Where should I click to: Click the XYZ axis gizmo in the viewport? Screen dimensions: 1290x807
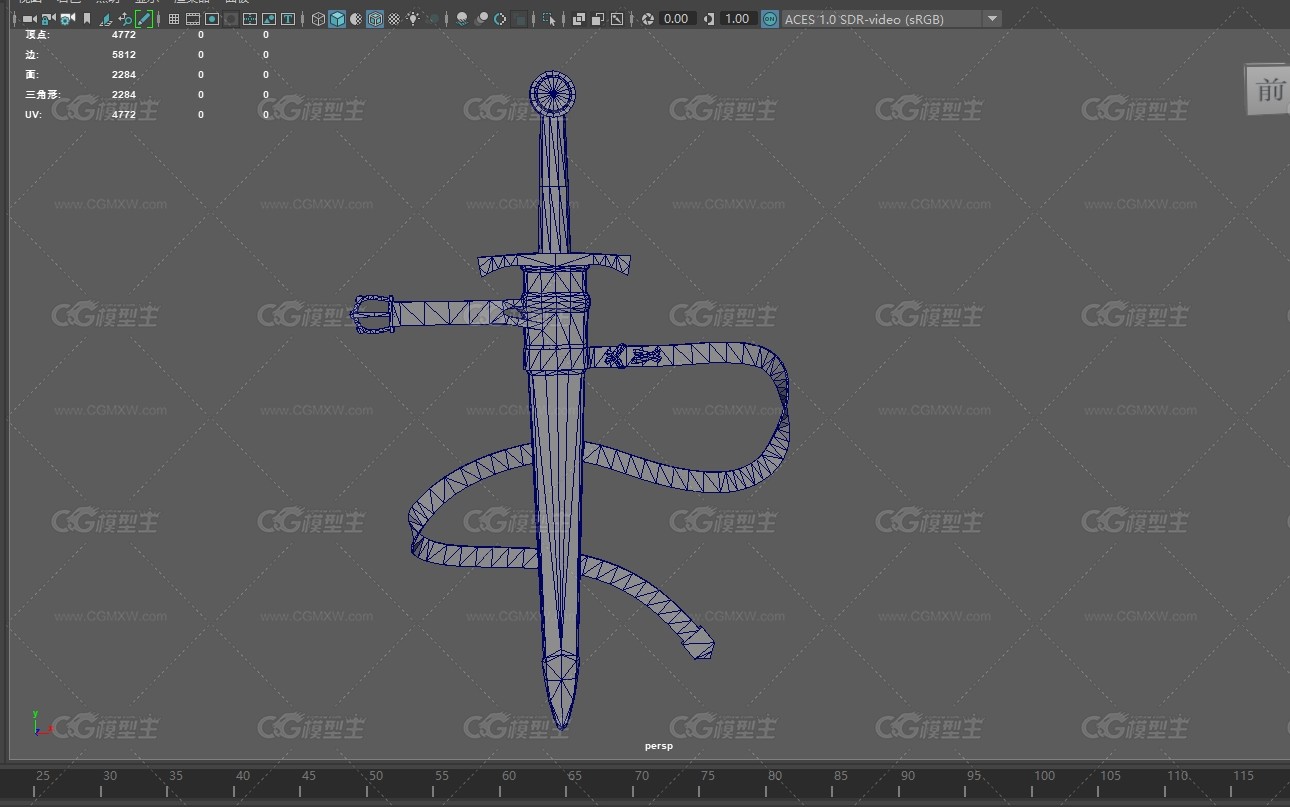[40, 723]
